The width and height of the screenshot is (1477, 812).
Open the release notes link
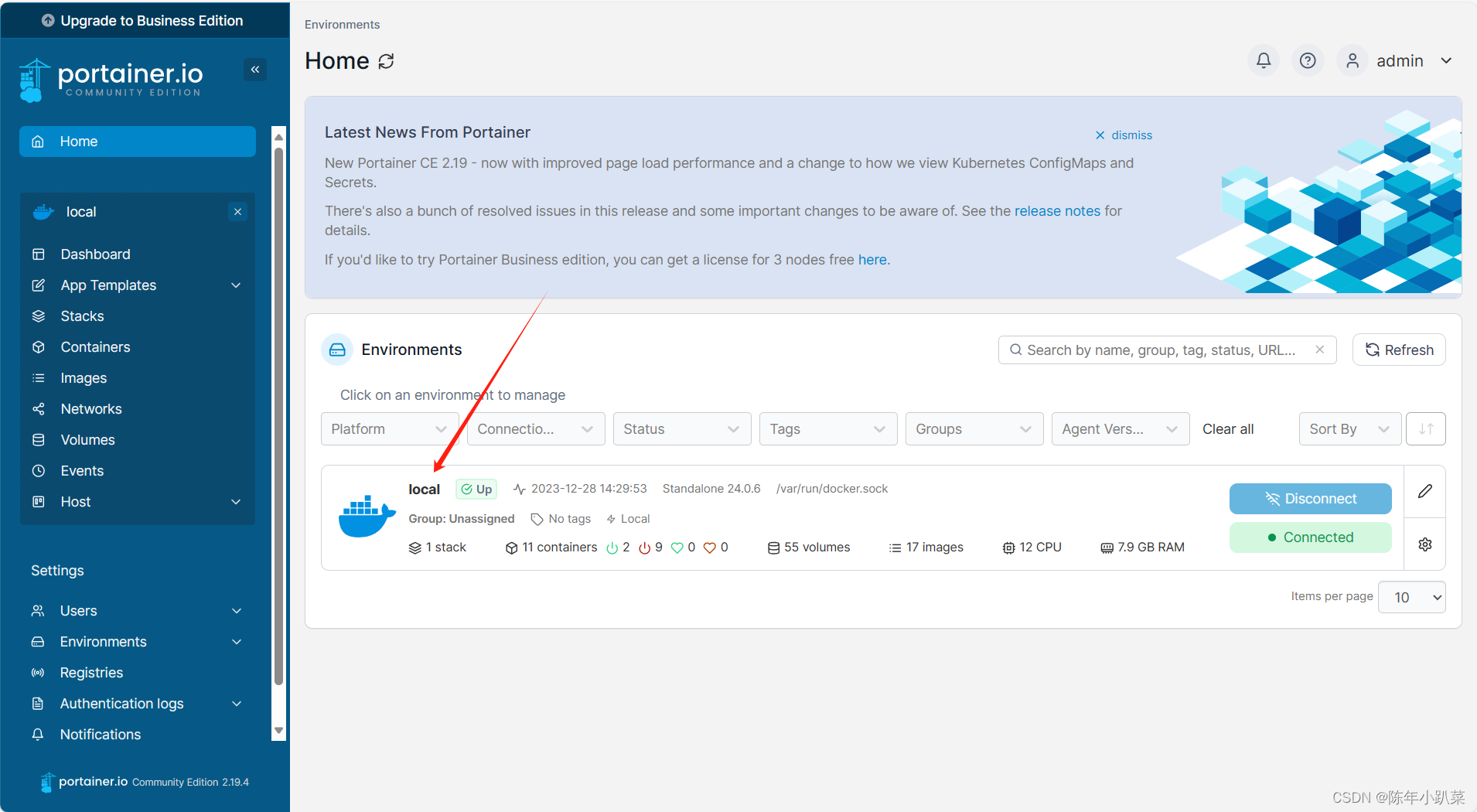point(1057,211)
